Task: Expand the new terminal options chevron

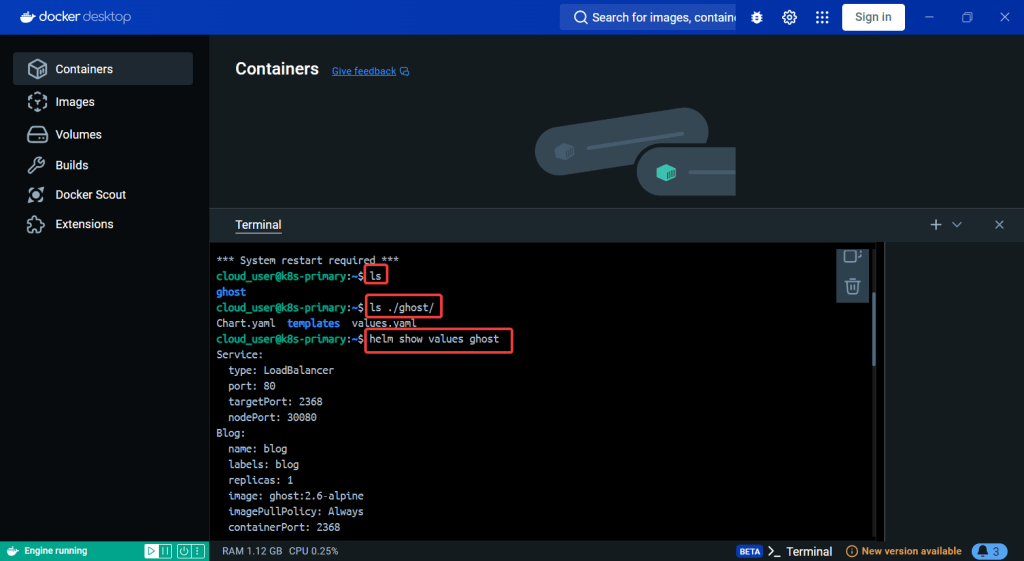Action: (x=957, y=225)
